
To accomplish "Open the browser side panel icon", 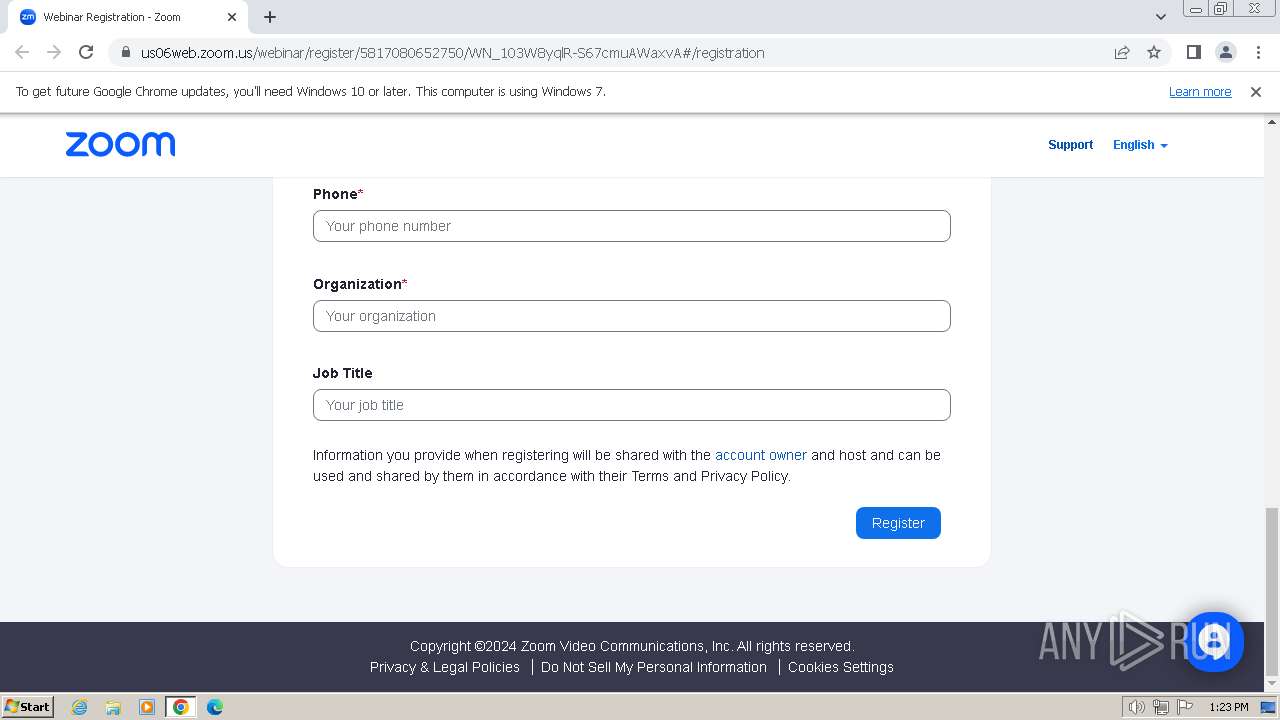I will (x=1193, y=52).
